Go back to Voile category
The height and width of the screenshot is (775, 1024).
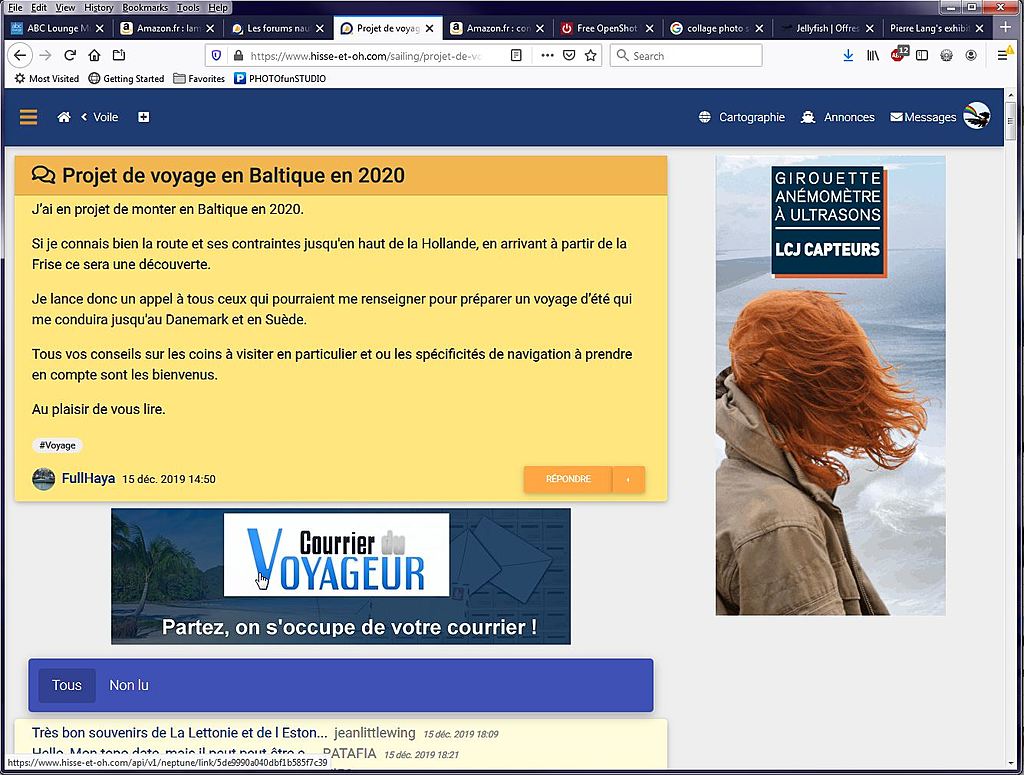tap(100, 117)
